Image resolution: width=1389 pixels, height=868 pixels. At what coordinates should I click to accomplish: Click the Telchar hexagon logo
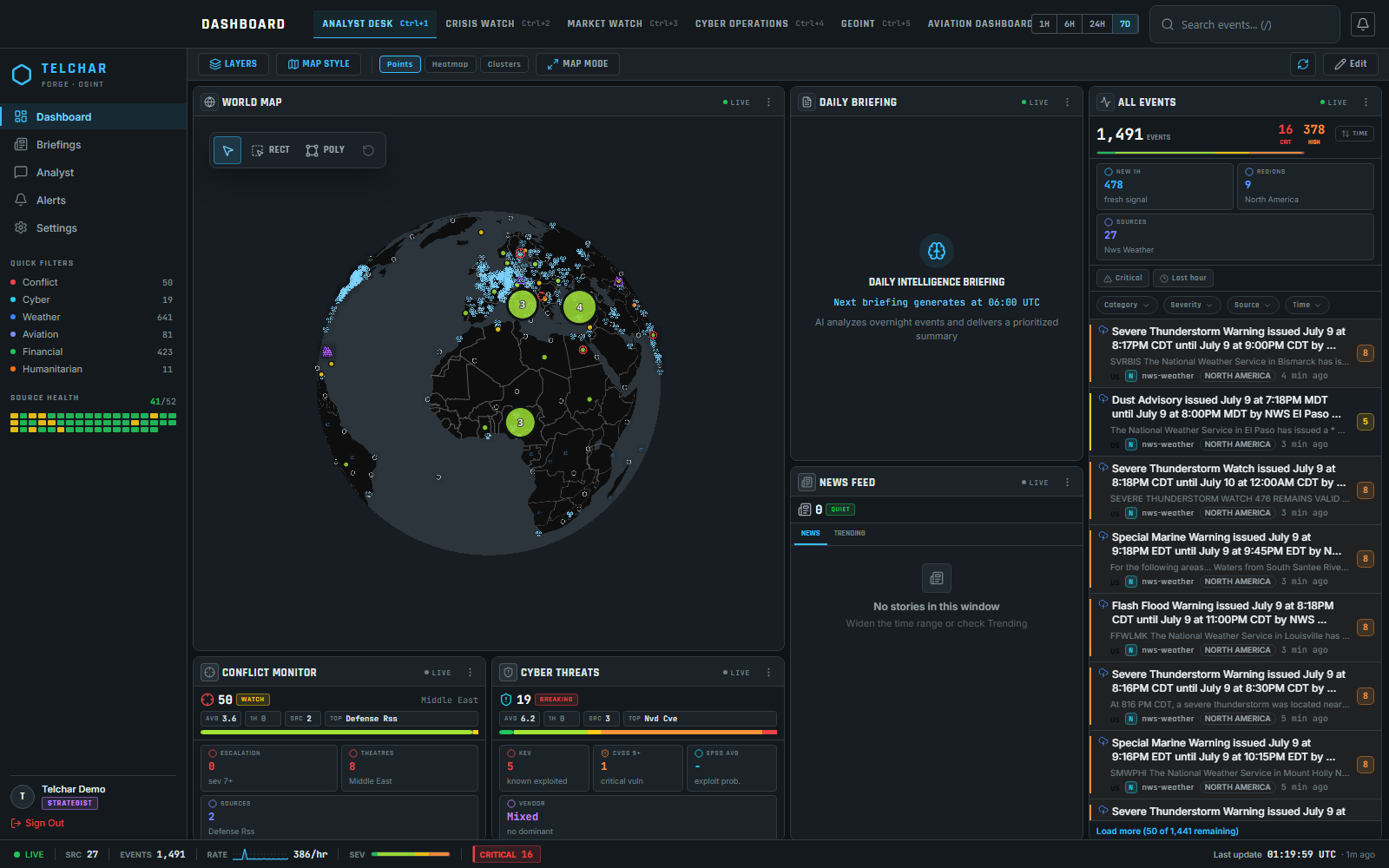[22, 75]
